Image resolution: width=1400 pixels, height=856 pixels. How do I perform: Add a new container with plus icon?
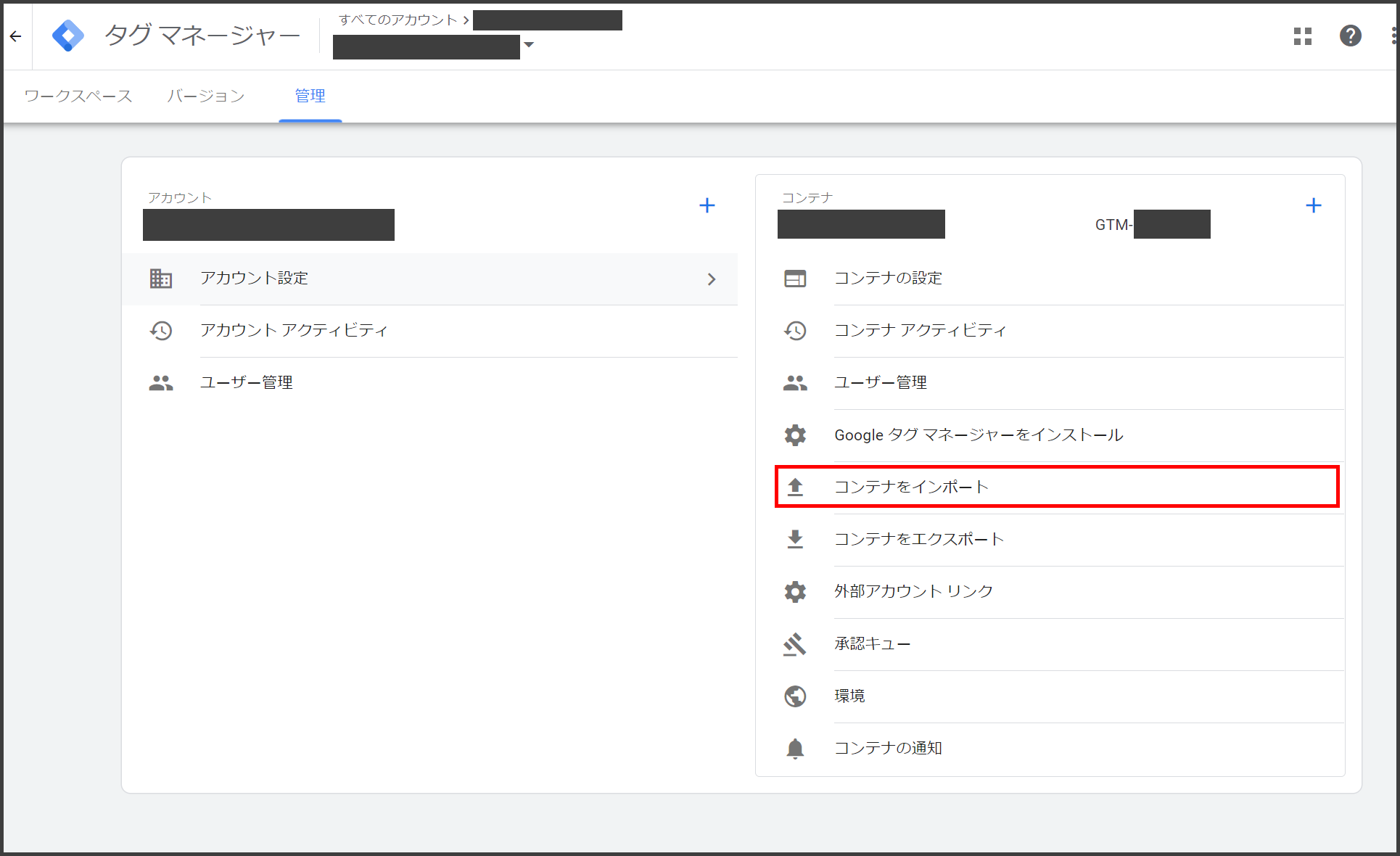pos(1314,205)
